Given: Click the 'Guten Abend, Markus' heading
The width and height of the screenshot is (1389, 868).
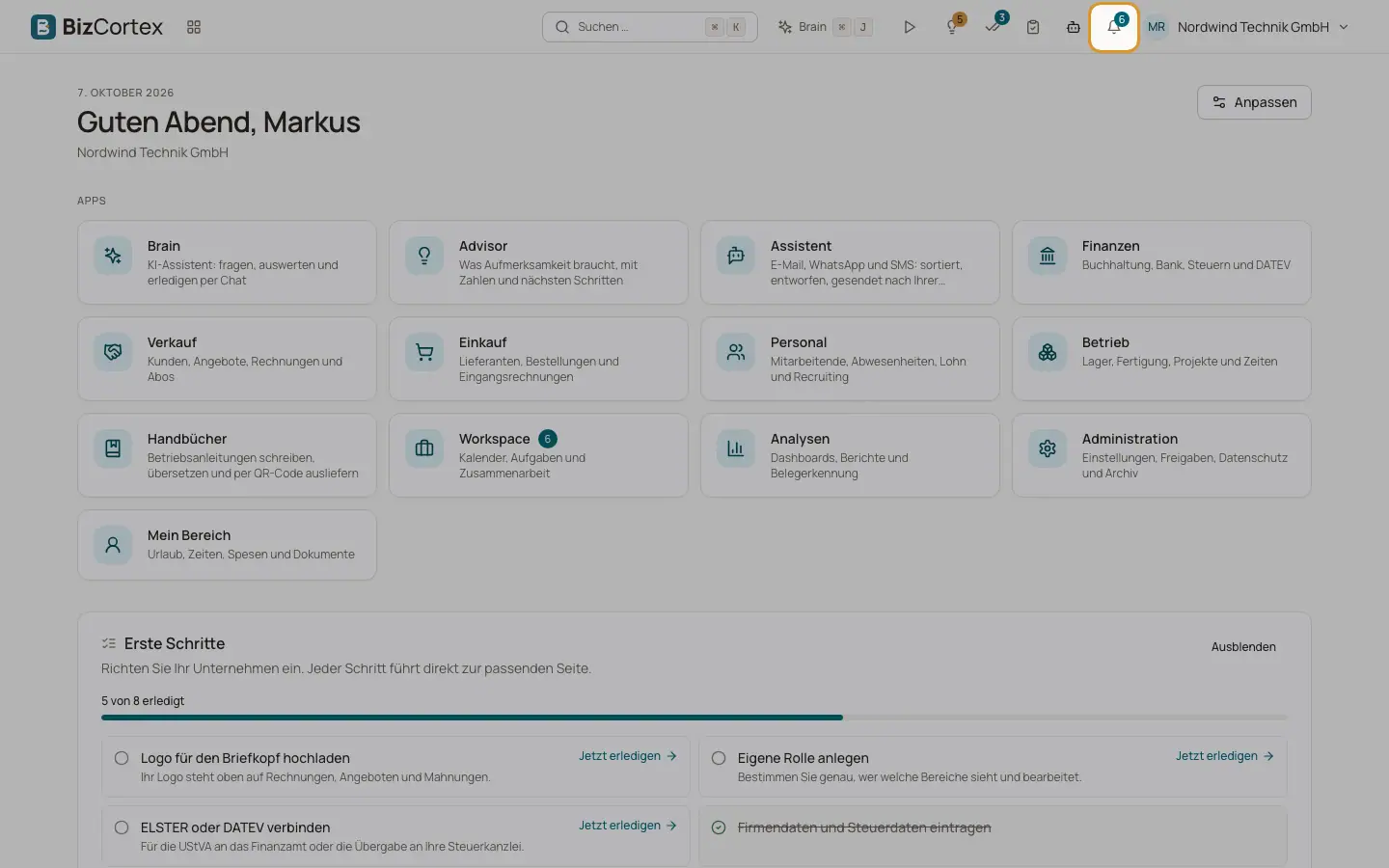Looking at the screenshot, I should (219, 122).
